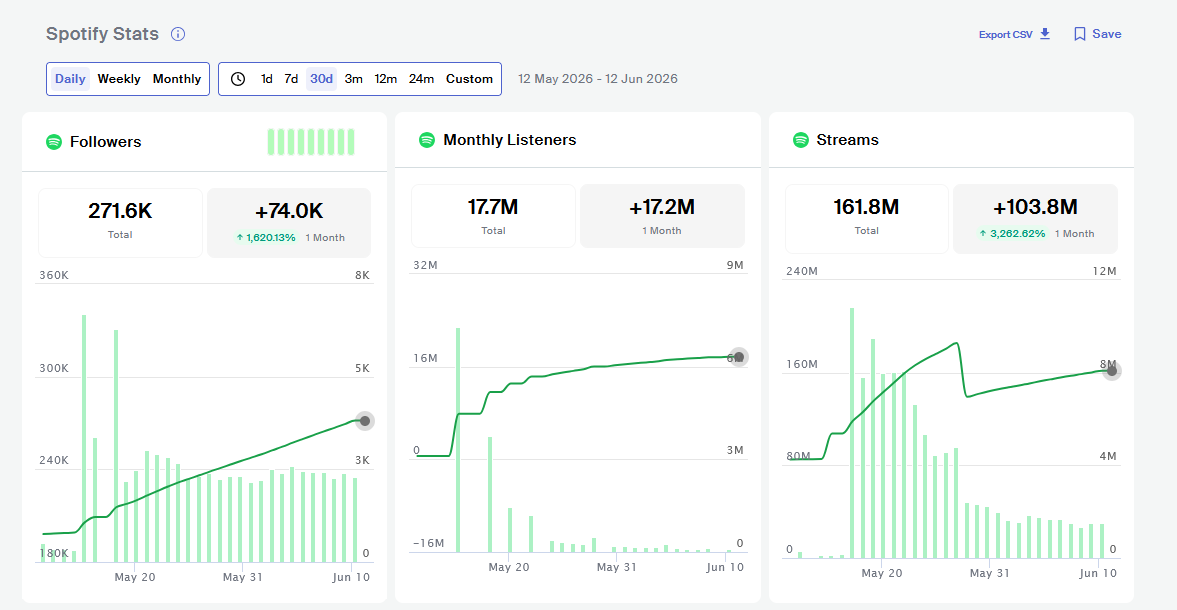This screenshot has width=1177, height=610.
Task: Click the end point marker on the Streams chart
Action: click(1112, 371)
